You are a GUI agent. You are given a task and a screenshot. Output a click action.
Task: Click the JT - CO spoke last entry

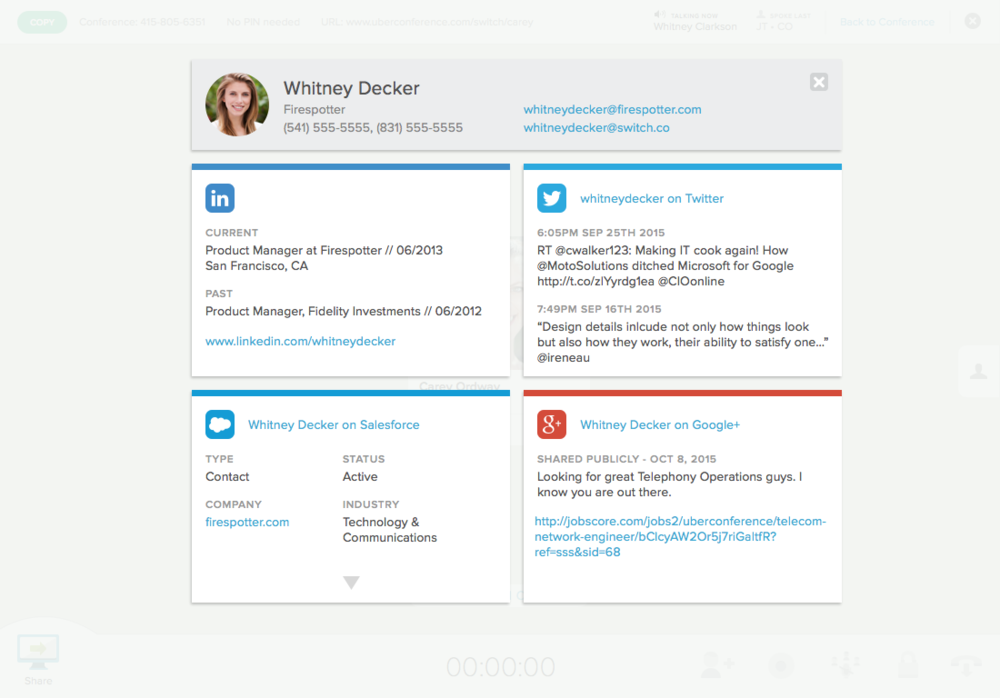pos(774,27)
